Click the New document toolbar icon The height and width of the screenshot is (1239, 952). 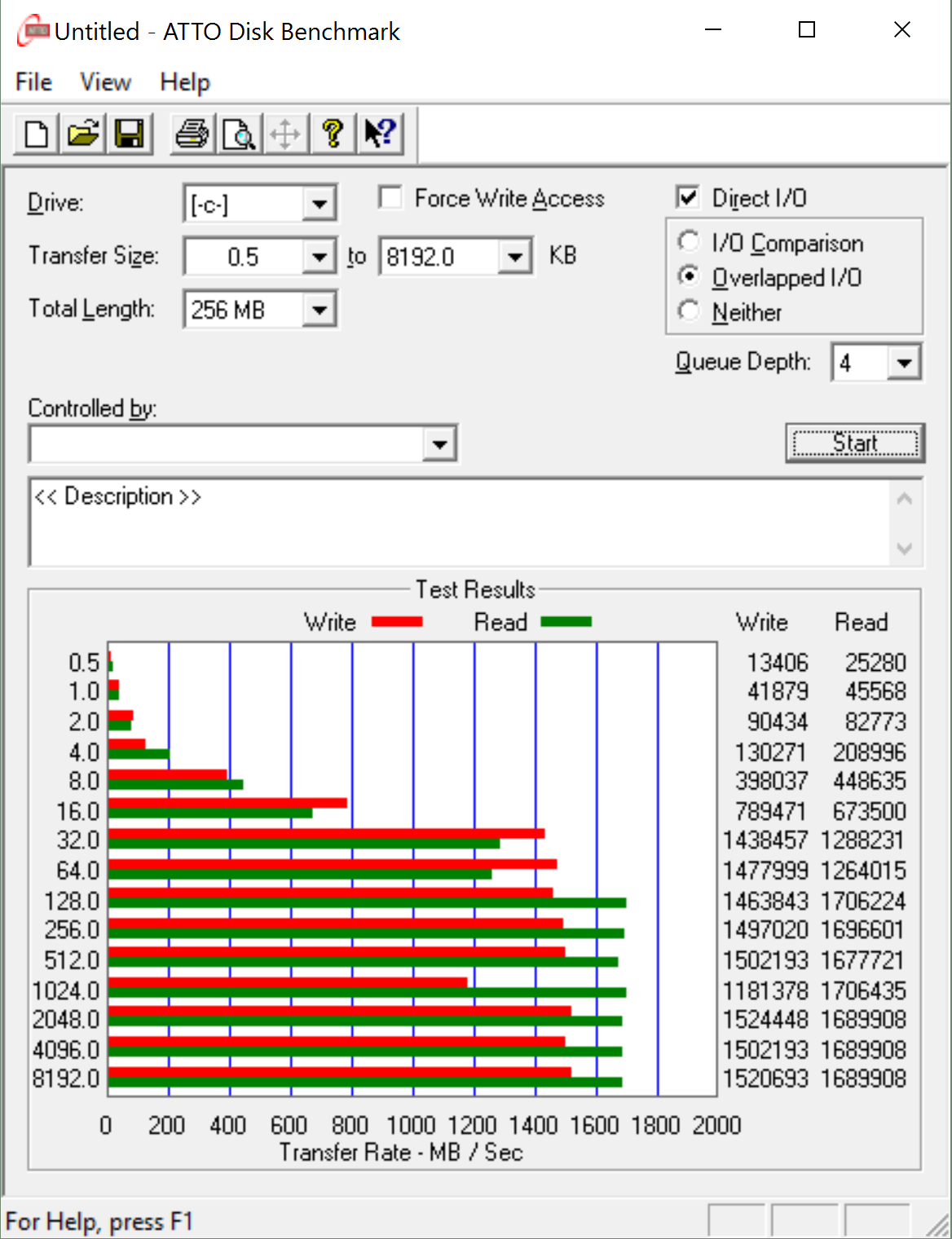(x=37, y=134)
